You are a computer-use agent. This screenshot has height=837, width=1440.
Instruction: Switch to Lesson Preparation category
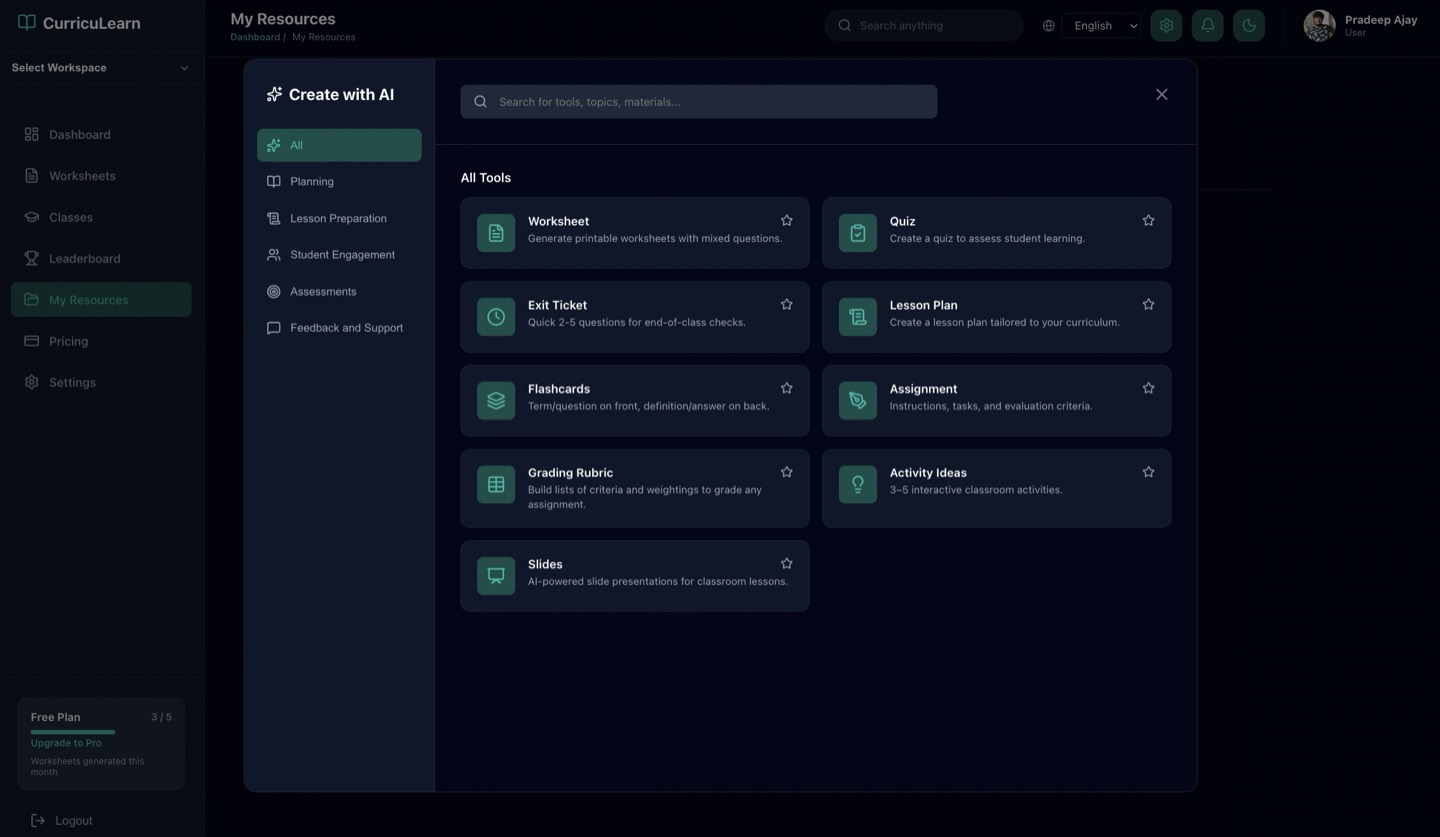pyautogui.click(x=339, y=218)
